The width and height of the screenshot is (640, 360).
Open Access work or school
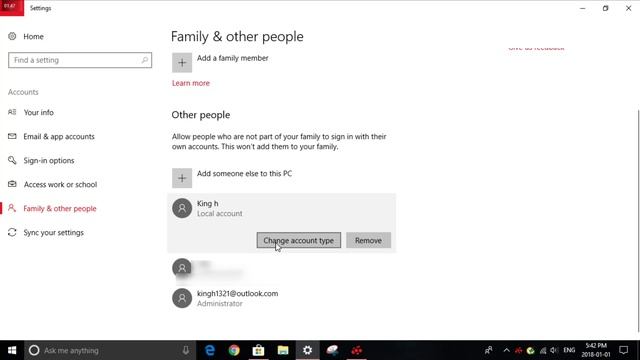pos(60,184)
